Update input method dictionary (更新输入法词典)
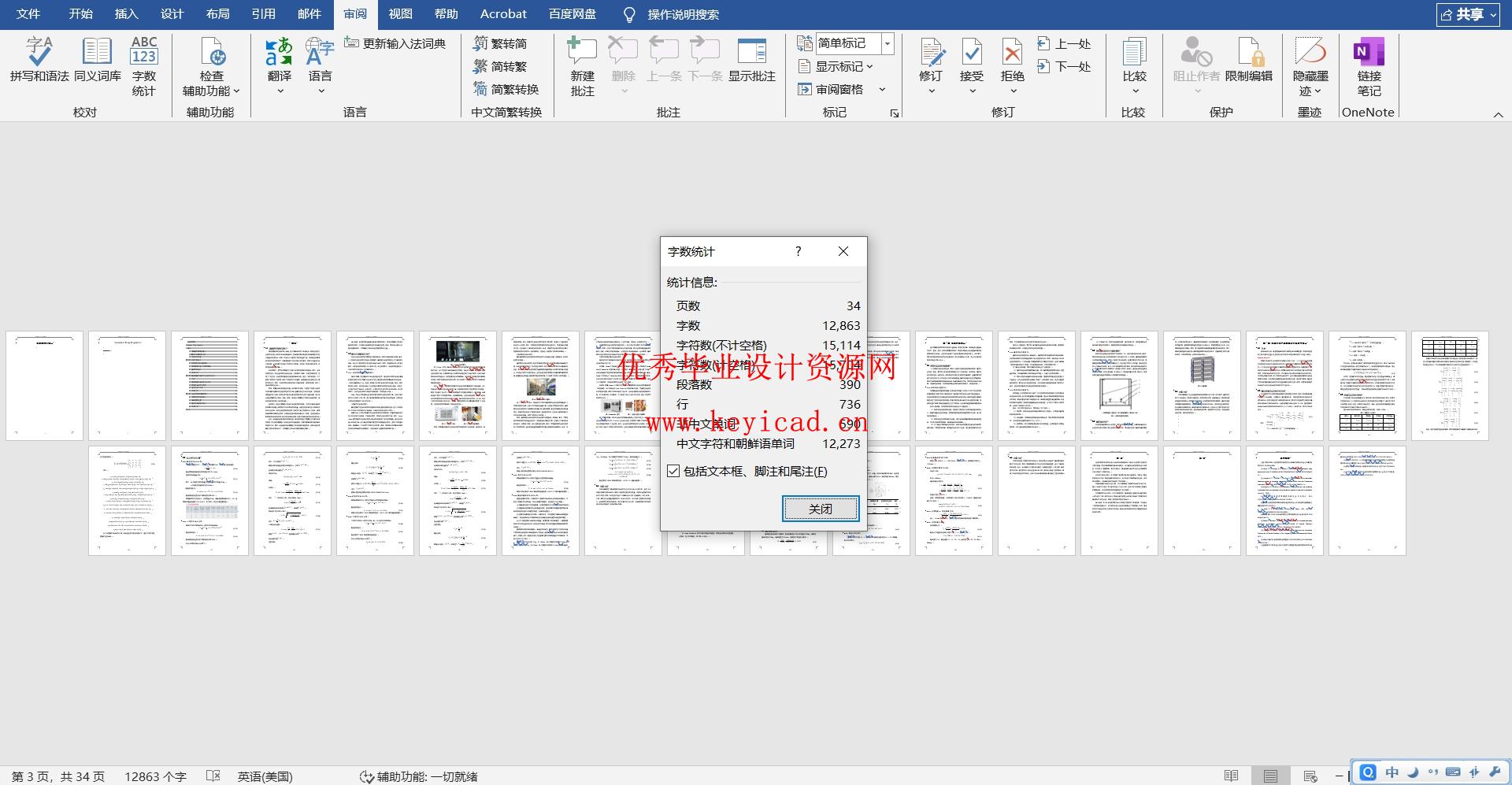 [x=395, y=43]
